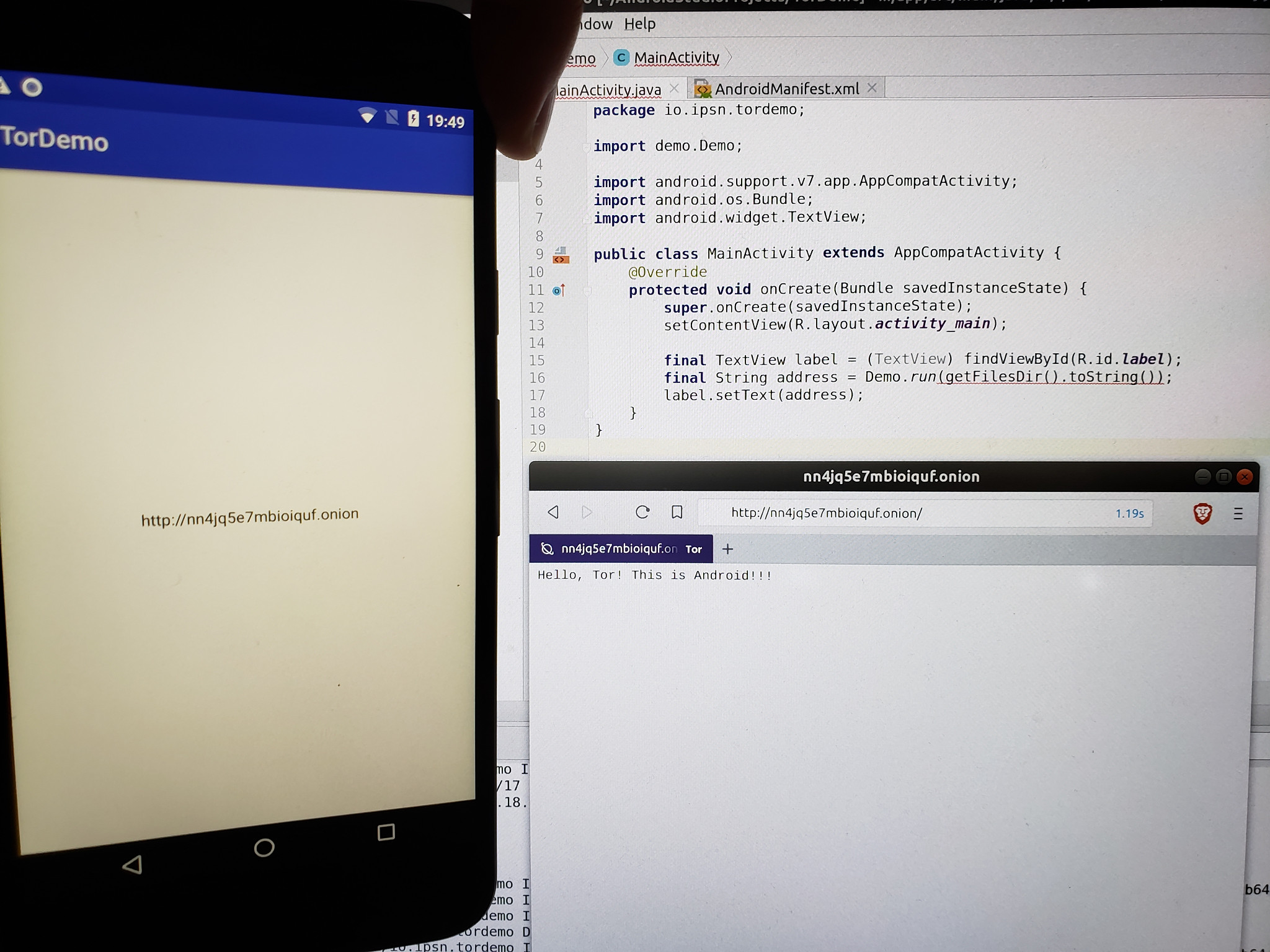Tap the Android home circle button
The image size is (1270, 952).
pos(264,847)
